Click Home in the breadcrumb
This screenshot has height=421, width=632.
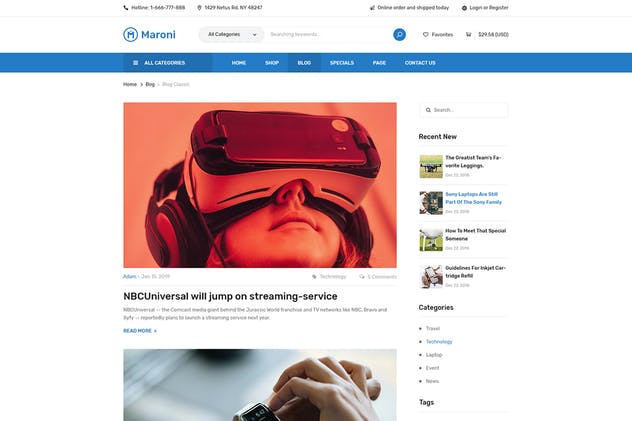[130, 84]
